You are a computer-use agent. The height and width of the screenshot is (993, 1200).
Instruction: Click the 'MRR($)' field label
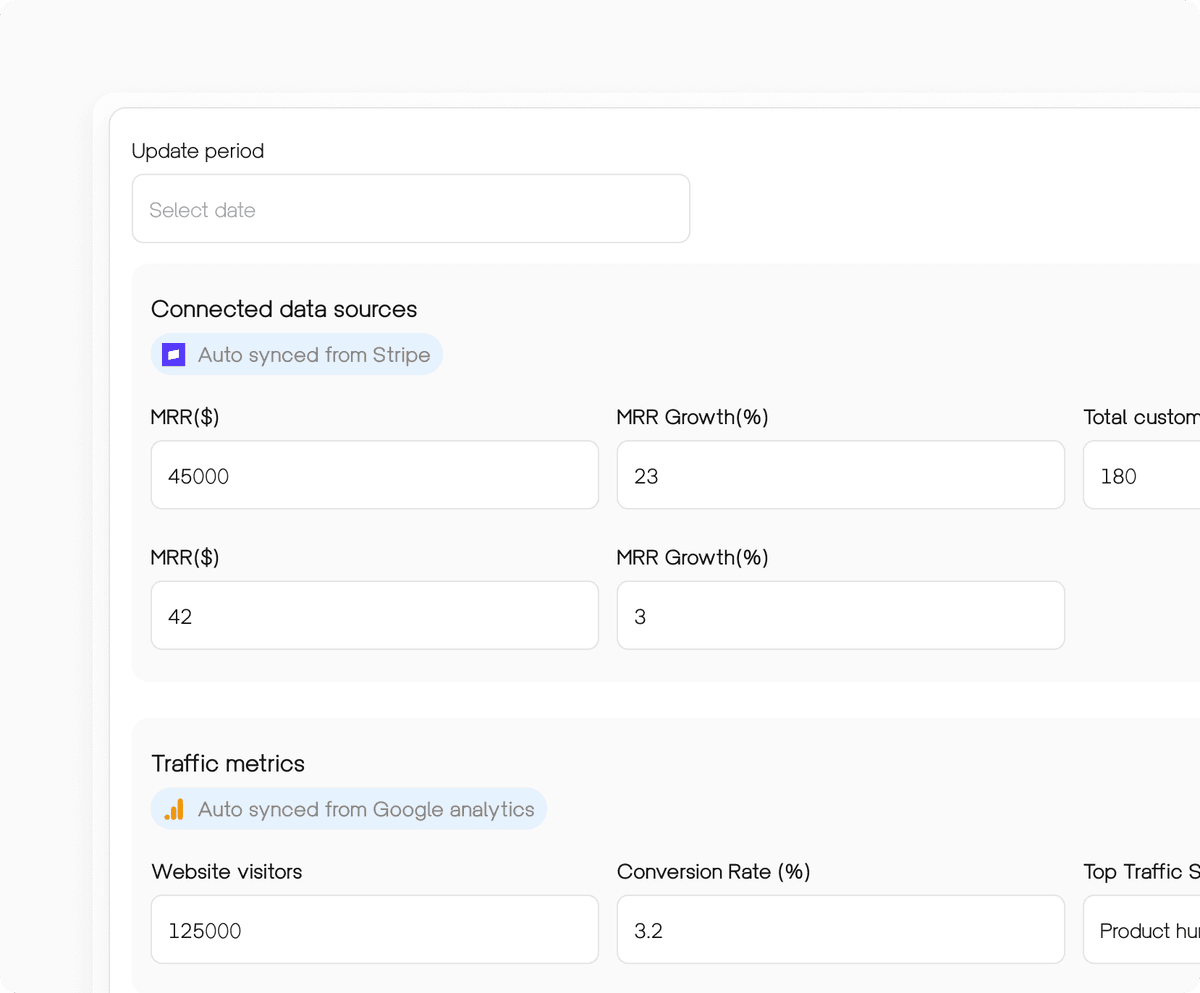pyautogui.click(x=185, y=417)
